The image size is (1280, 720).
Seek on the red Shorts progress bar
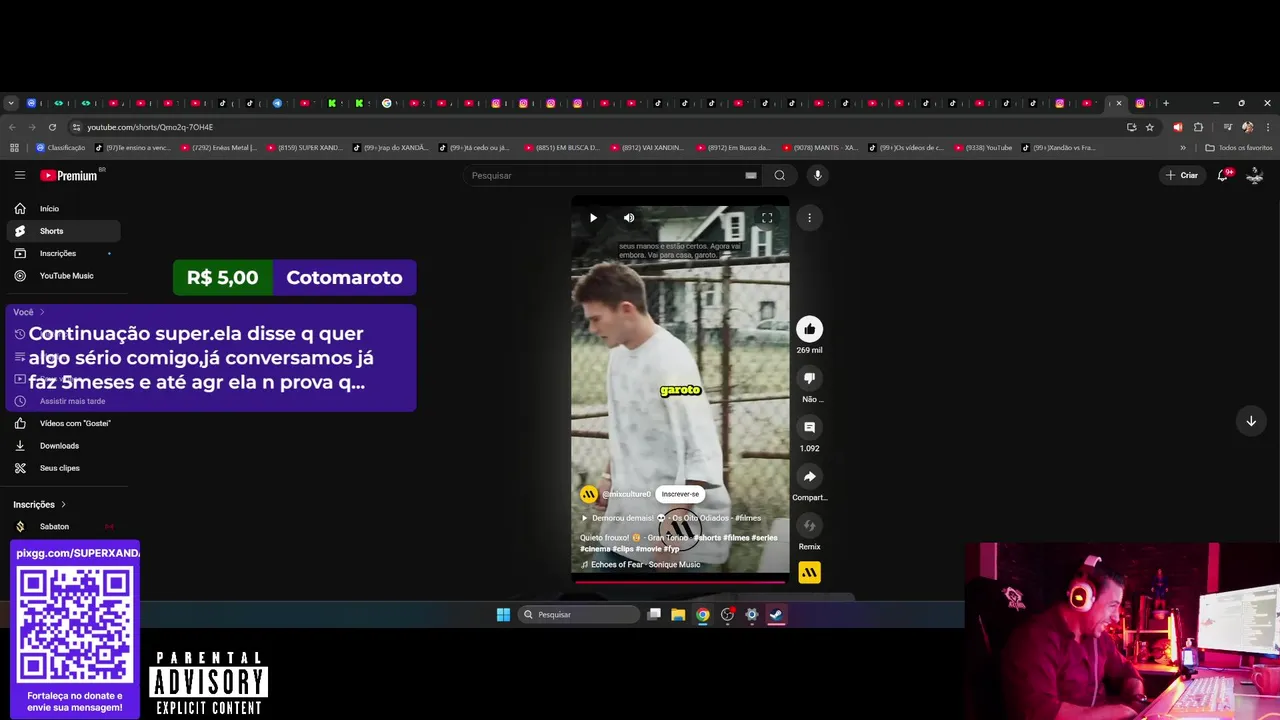tap(680, 581)
